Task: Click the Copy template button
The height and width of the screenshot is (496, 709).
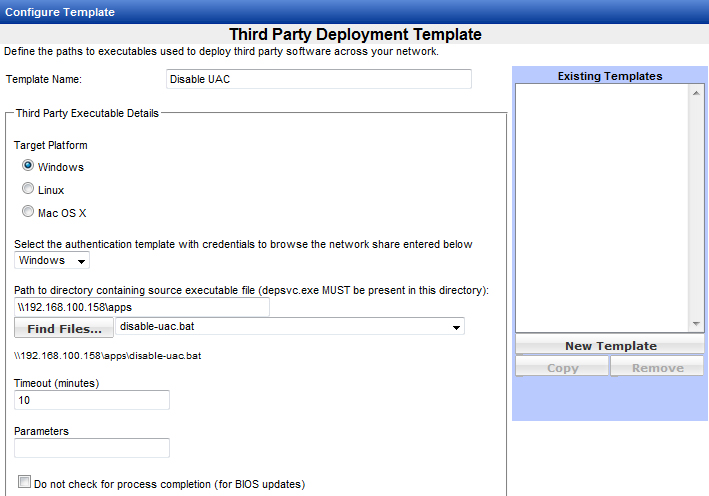Action: (562, 368)
